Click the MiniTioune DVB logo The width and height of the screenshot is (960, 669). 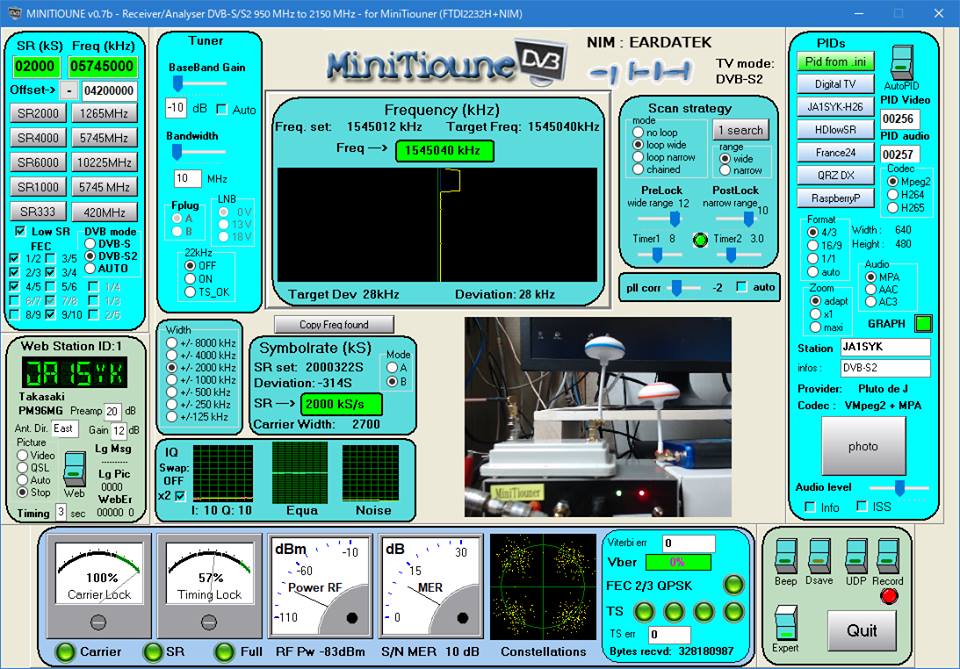click(x=446, y=62)
